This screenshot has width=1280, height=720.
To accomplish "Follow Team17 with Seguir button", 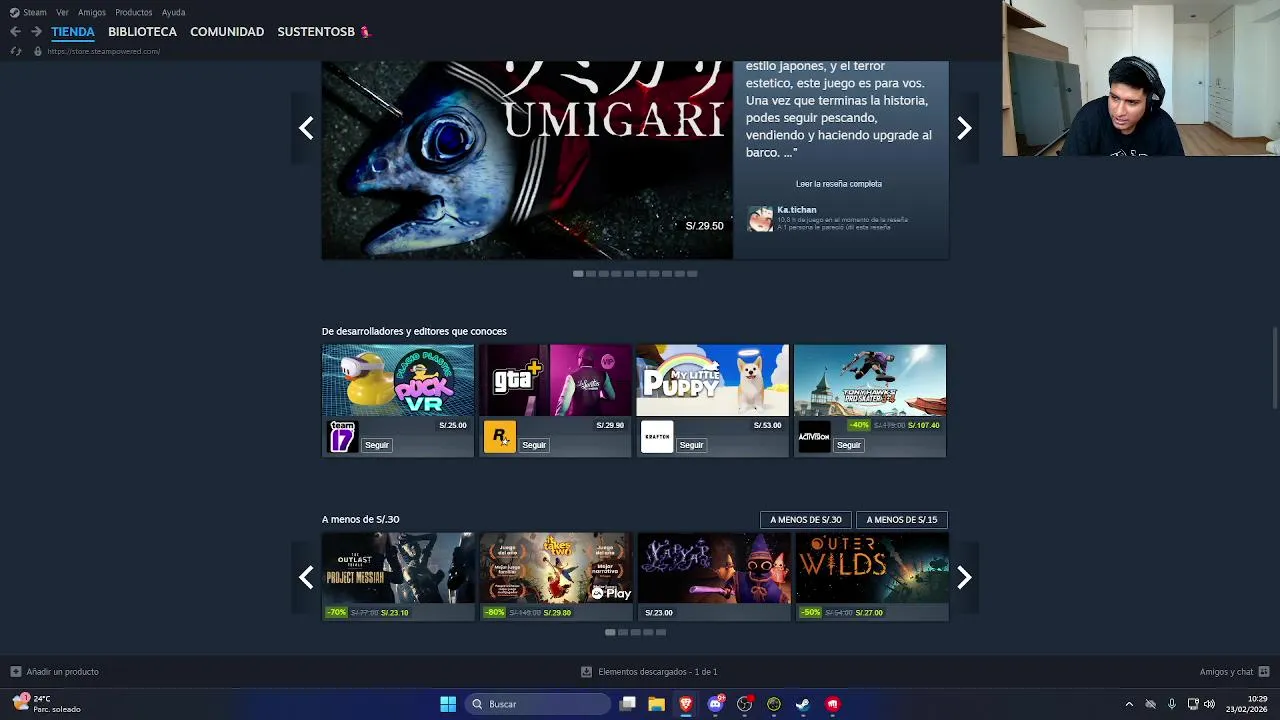I will [377, 445].
